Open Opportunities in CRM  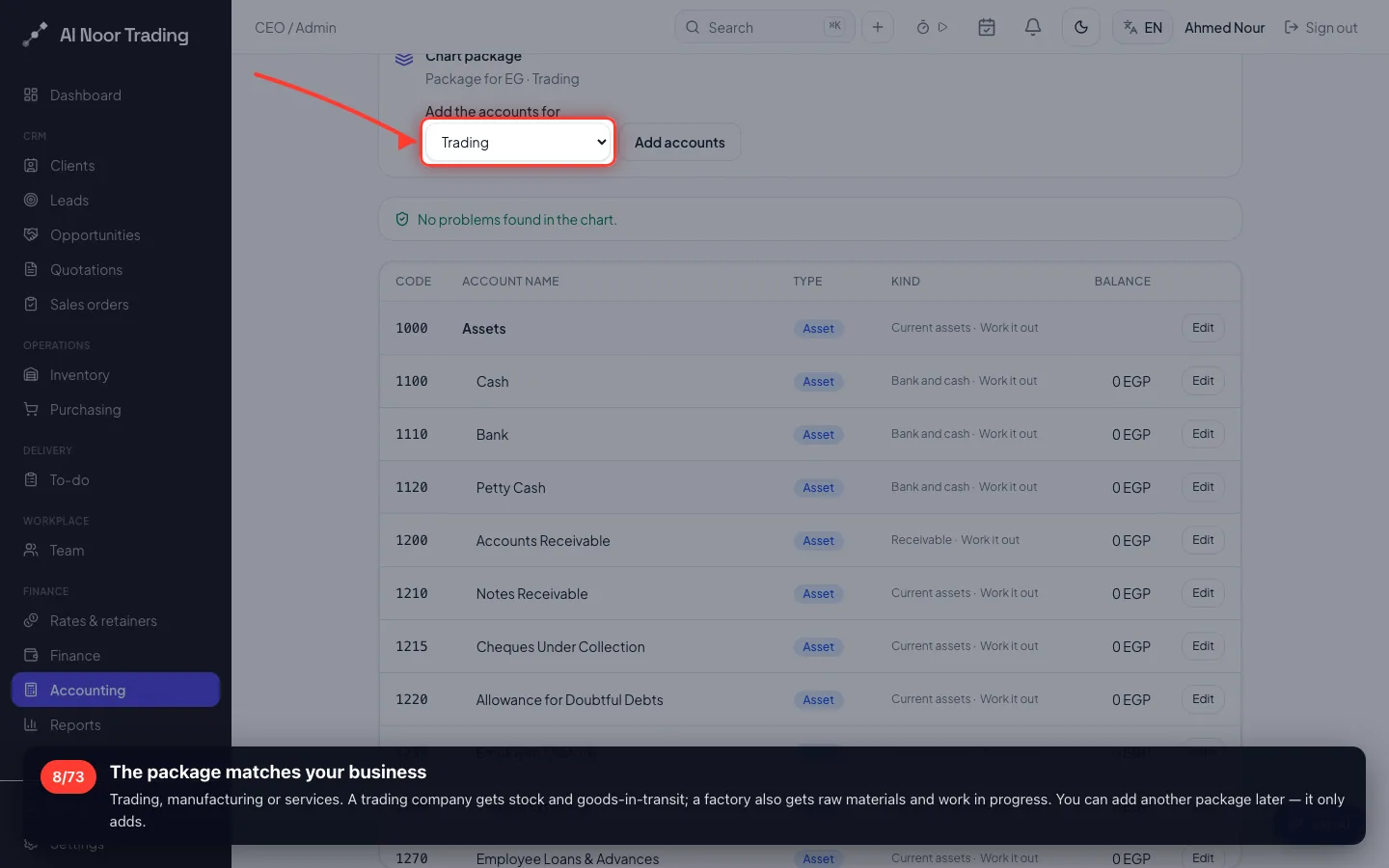[116, 234]
